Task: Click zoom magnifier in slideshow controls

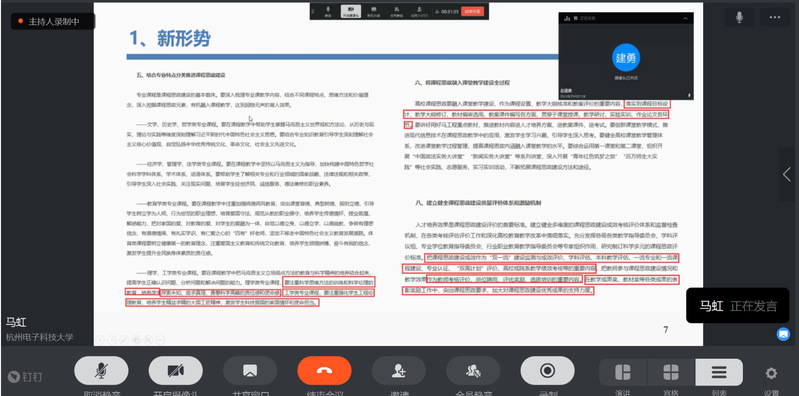Action: [x=148, y=339]
